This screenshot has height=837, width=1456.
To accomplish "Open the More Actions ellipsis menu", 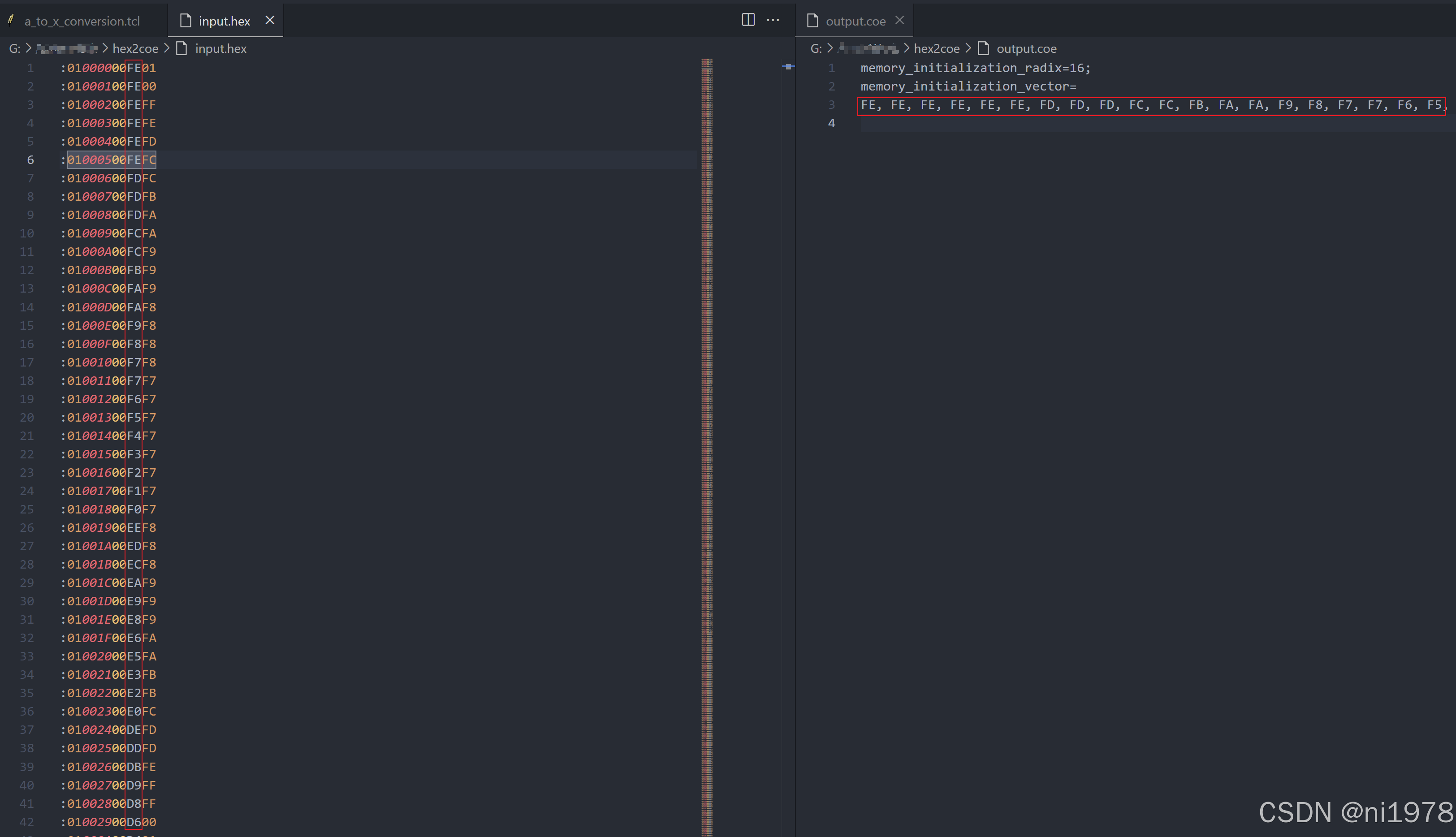I will coord(773,20).
